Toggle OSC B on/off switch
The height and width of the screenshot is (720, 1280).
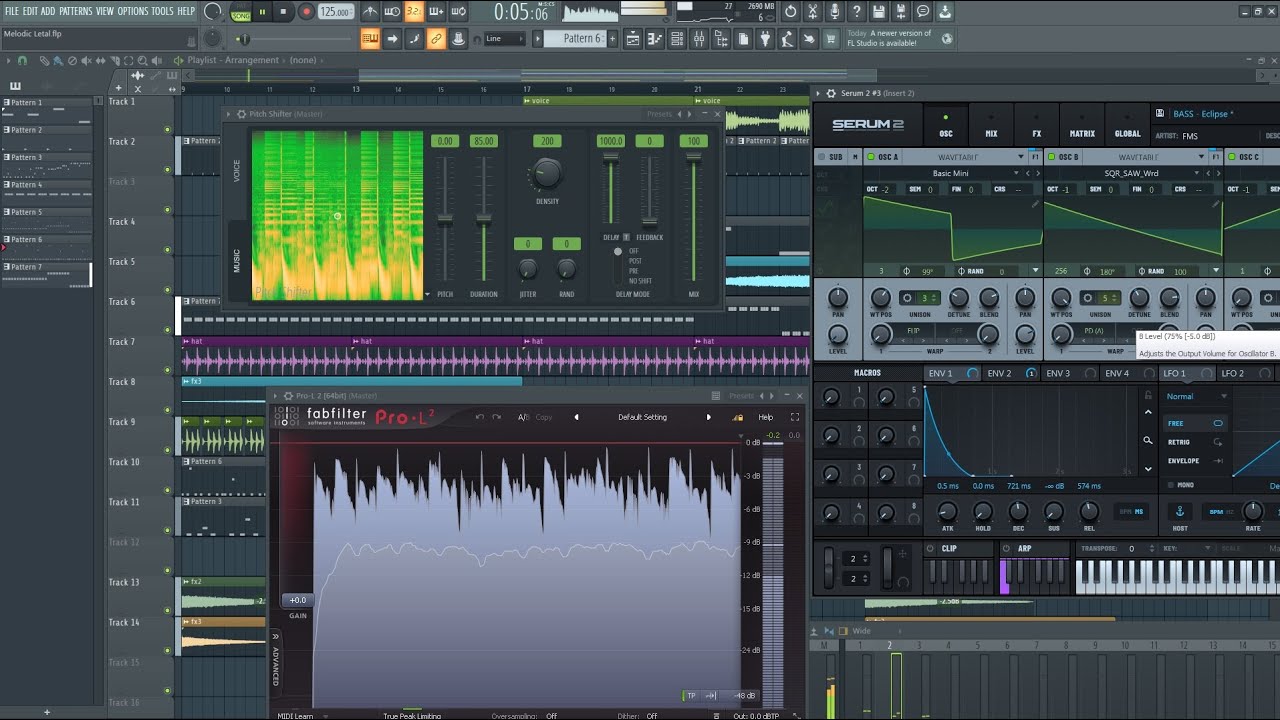point(1050,157)
